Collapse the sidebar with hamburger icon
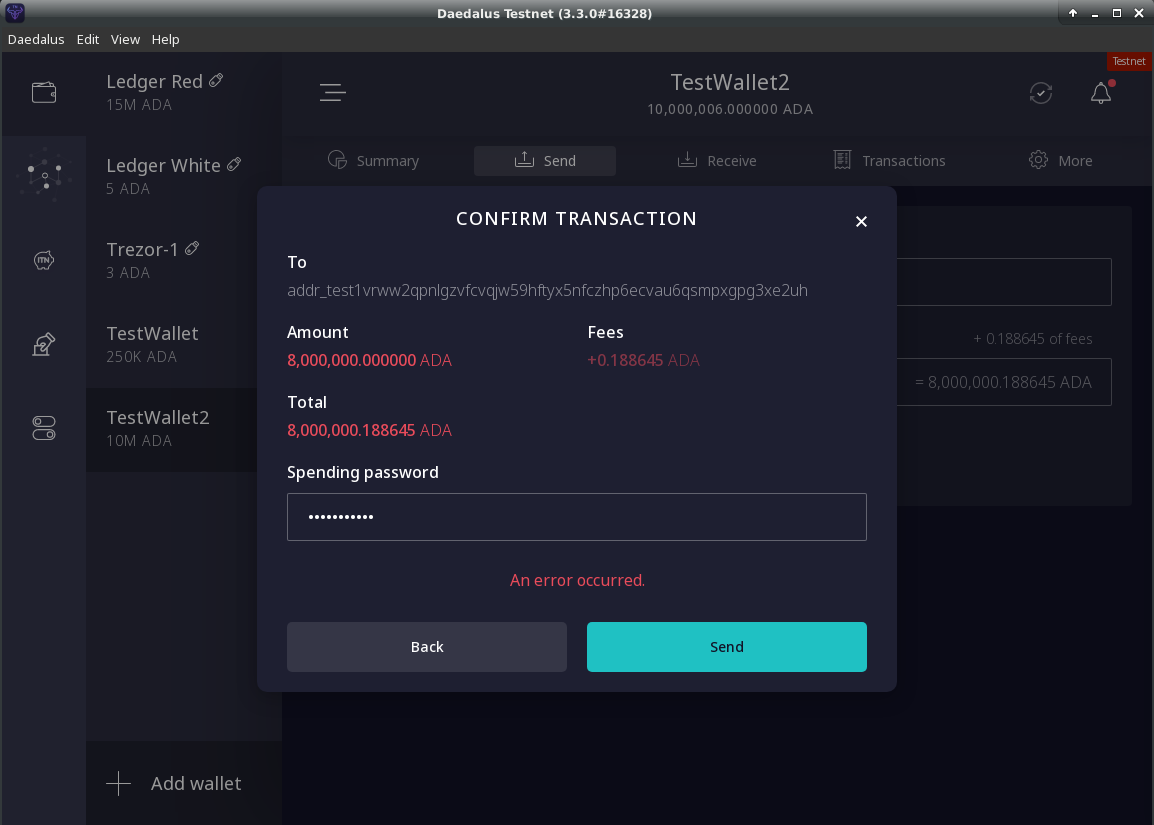1154x825 pixels. [333, 92]
